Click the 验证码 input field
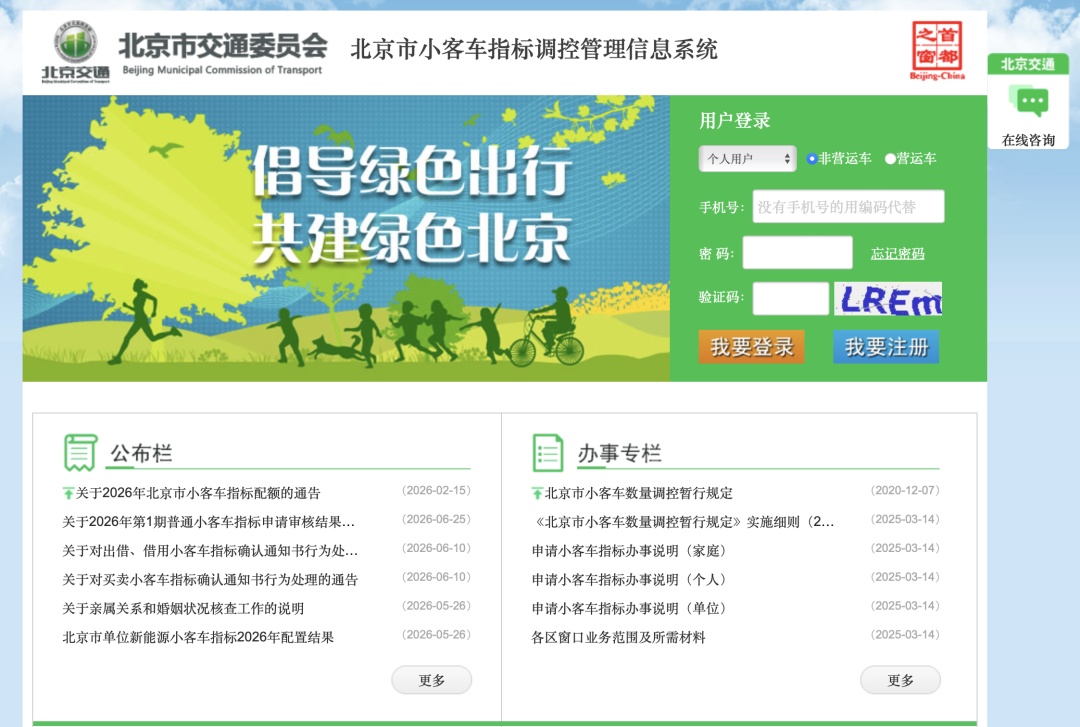1080x727 pixels. pos(791,298)
